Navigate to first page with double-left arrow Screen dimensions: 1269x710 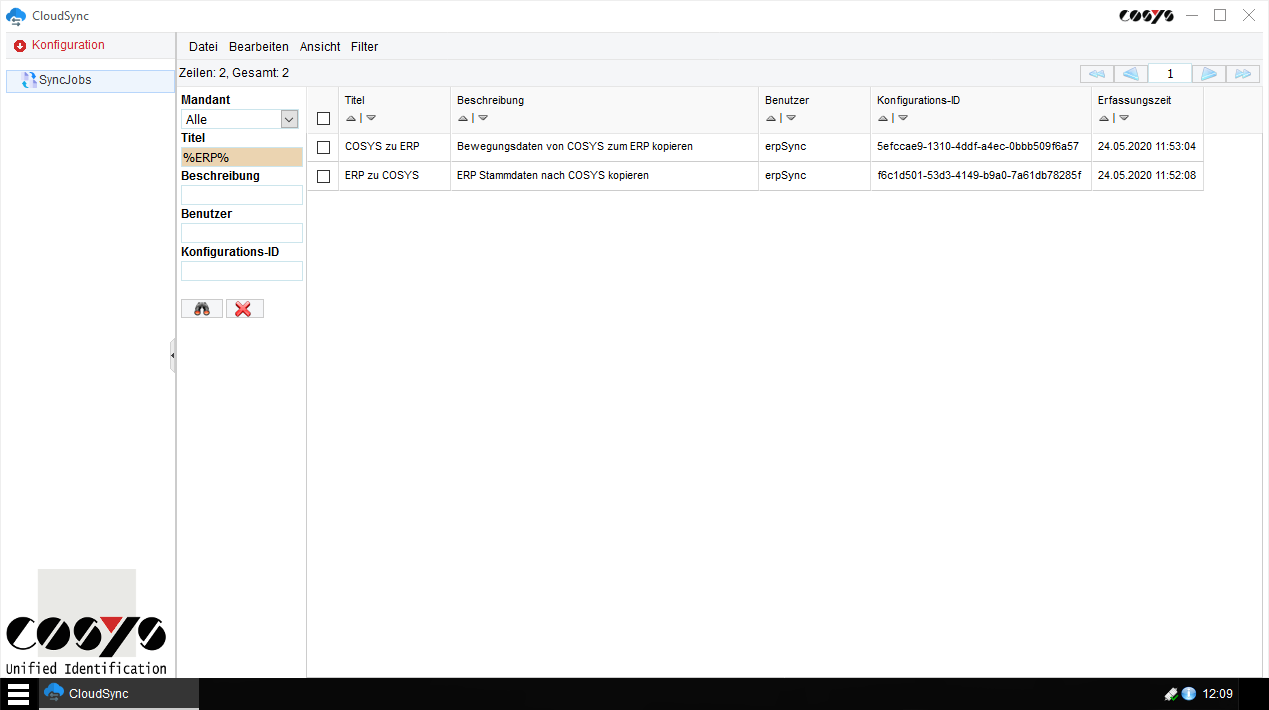[1095, 73]
